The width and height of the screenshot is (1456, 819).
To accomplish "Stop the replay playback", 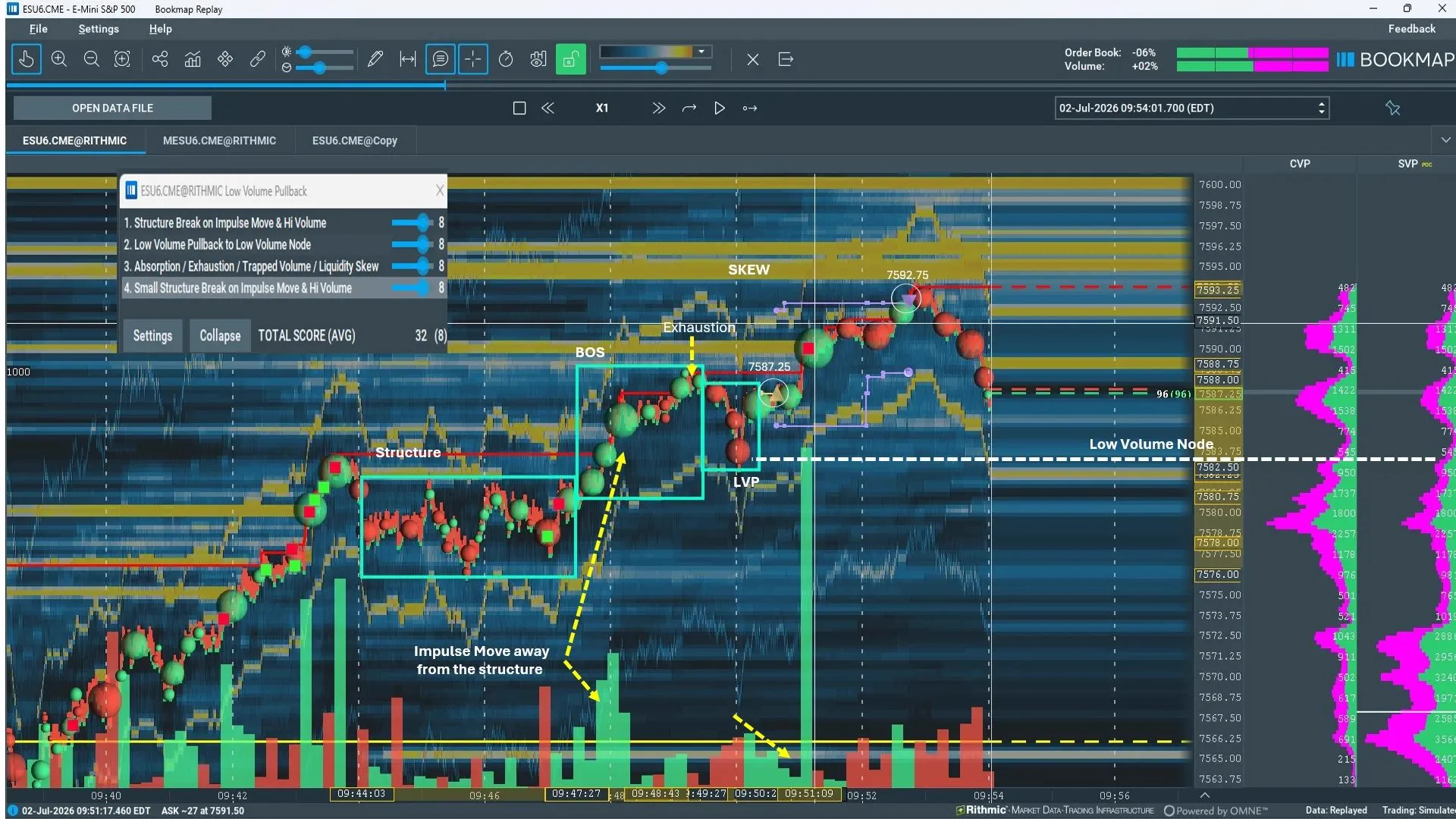I will click(519, 108).
